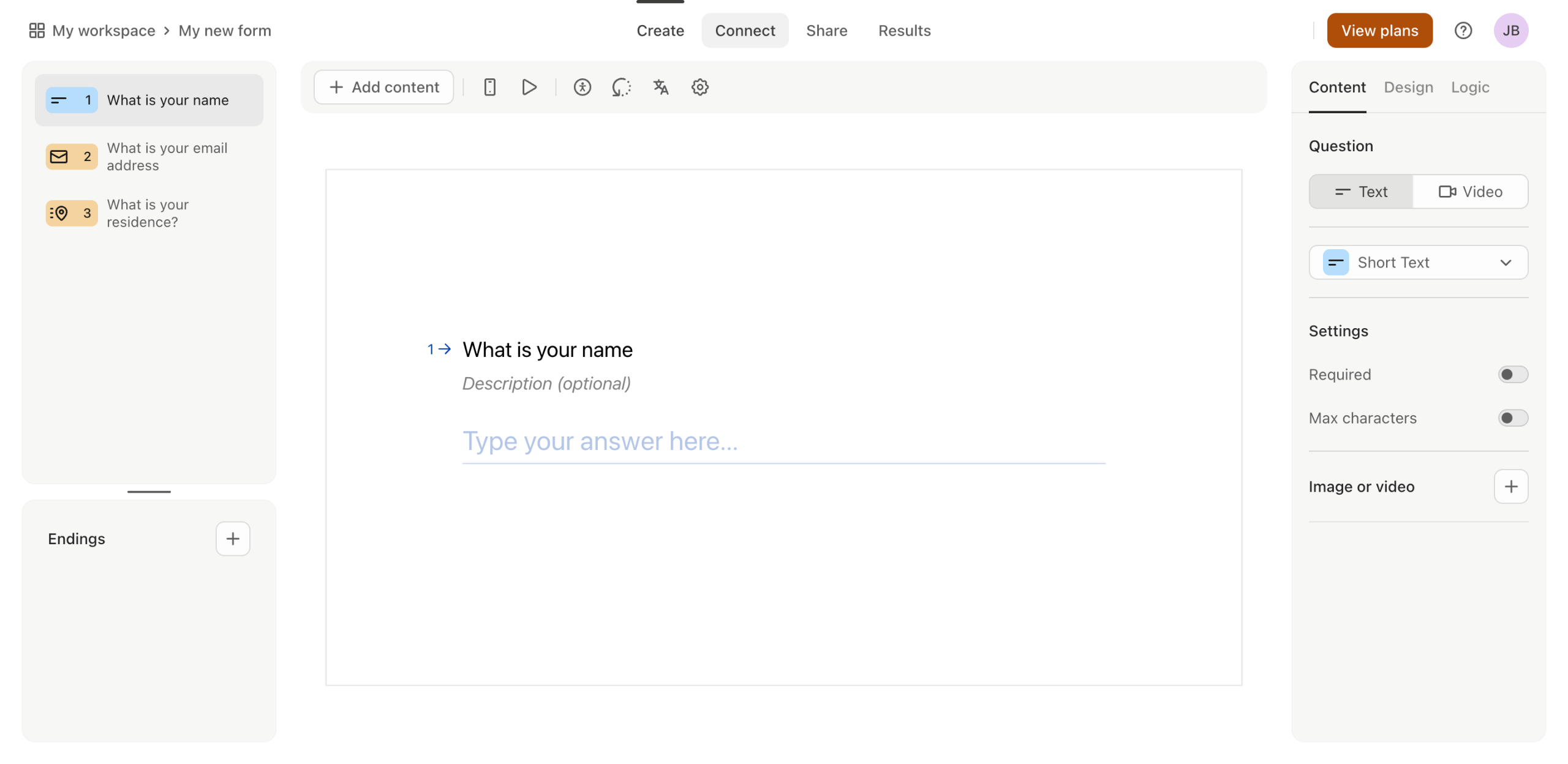Select question 3 What is your residence
Image resolution: width=1568 pixels, height=764 pixels.
(148, 213)
